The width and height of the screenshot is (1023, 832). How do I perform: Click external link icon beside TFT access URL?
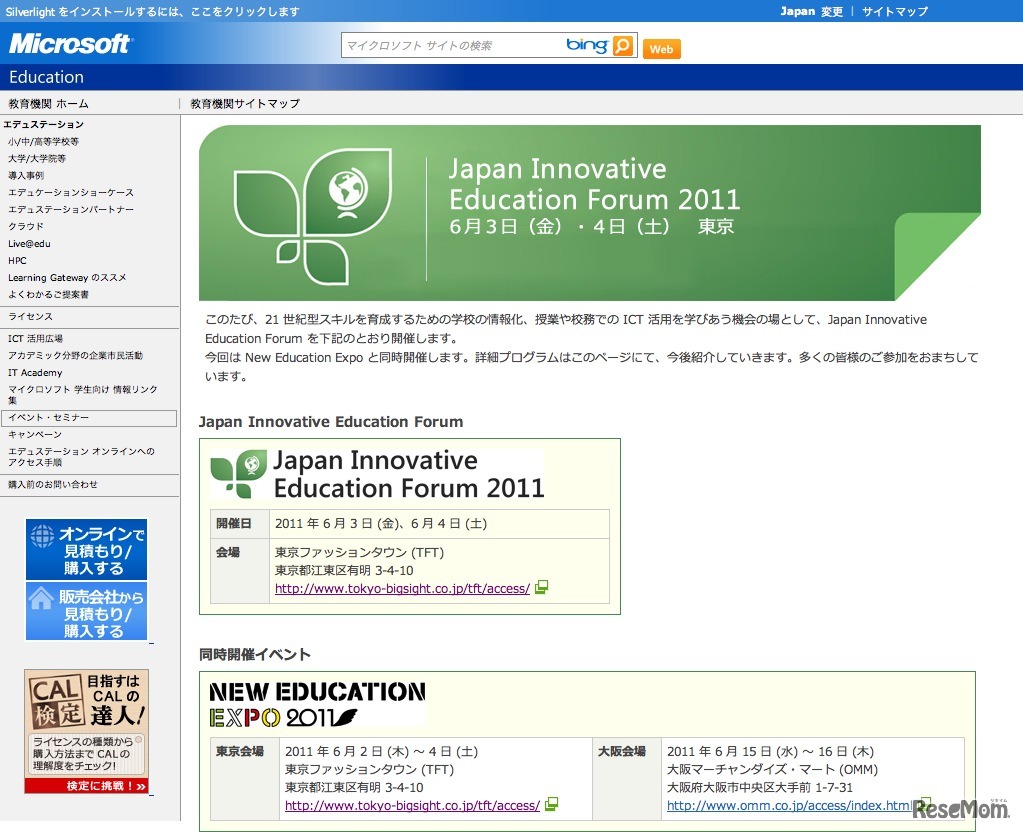click(x=541, y=588)
